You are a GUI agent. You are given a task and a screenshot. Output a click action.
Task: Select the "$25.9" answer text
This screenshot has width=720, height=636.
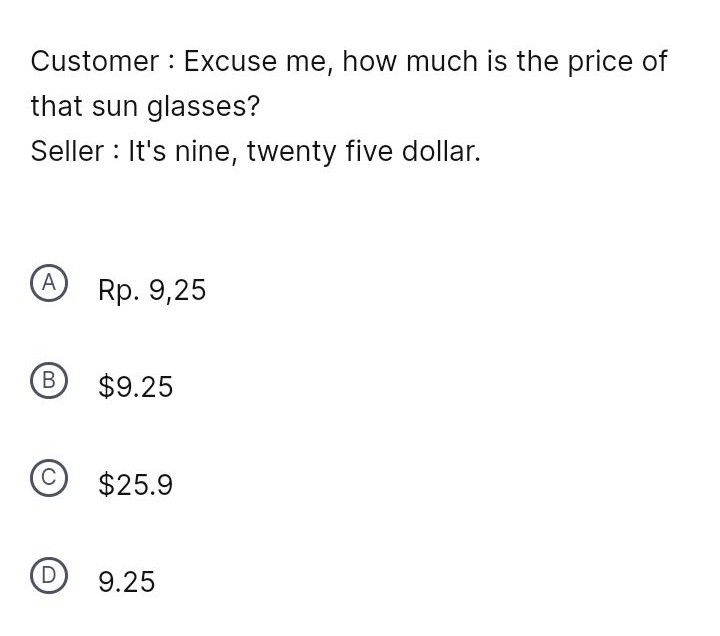point(135,485)
